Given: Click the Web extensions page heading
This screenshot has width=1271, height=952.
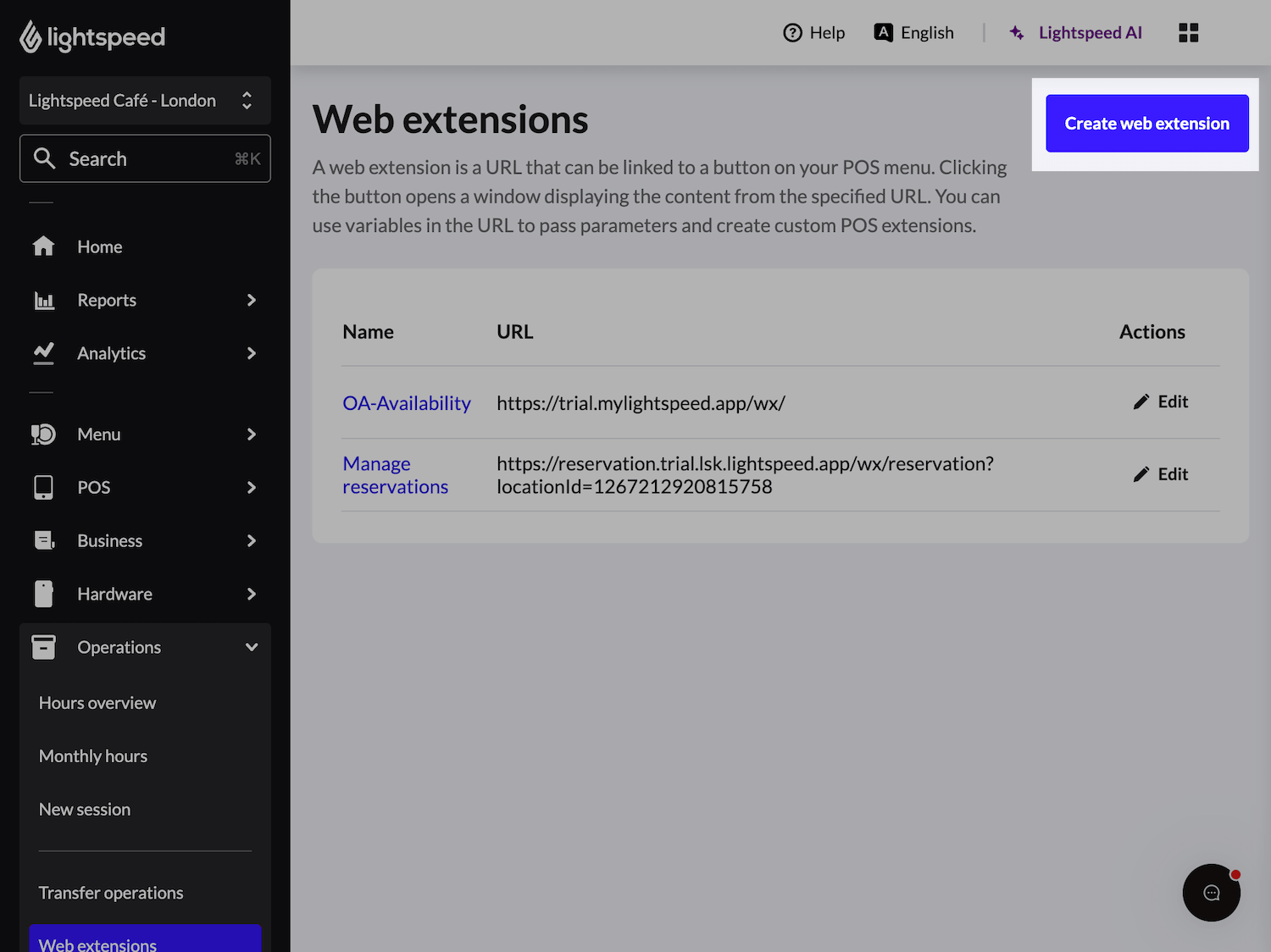Looking at the screenshot, I should click(x=450, y=119).
